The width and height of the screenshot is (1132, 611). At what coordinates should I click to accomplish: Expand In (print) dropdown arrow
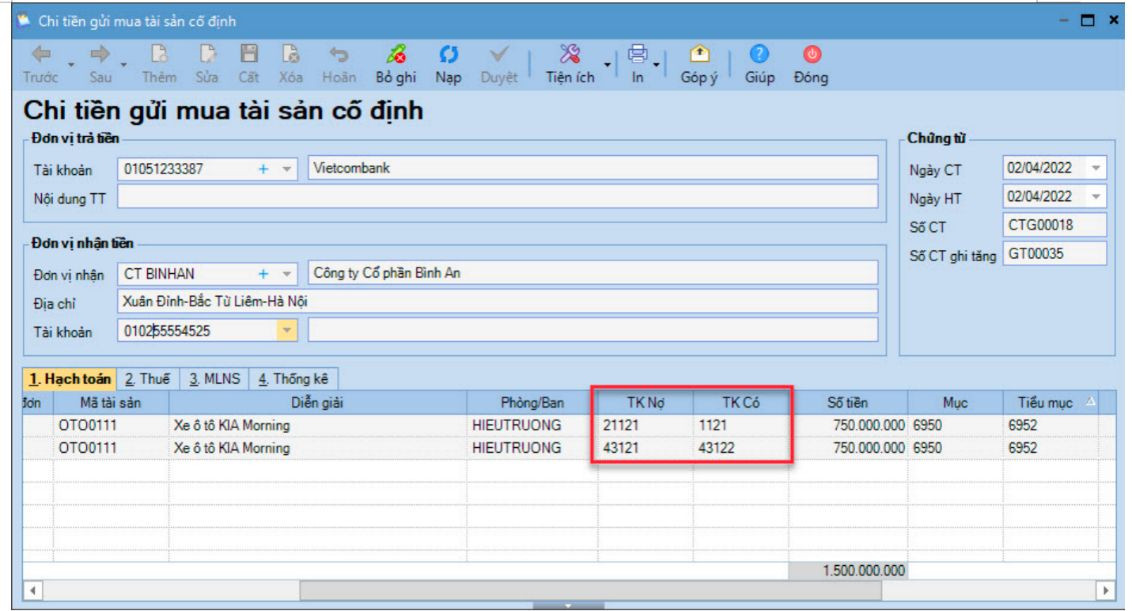click(656, 65)
